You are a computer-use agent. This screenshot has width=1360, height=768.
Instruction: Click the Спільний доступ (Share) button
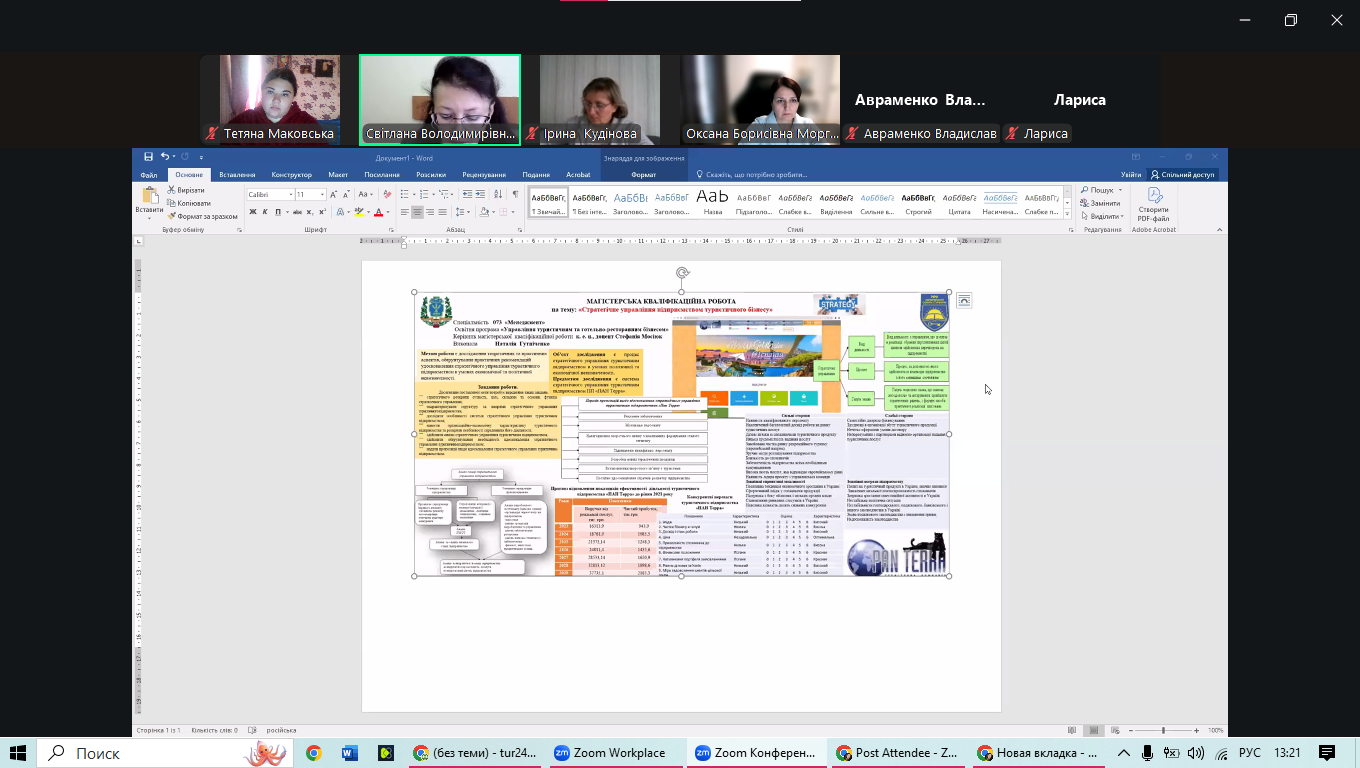(1182, 174)
